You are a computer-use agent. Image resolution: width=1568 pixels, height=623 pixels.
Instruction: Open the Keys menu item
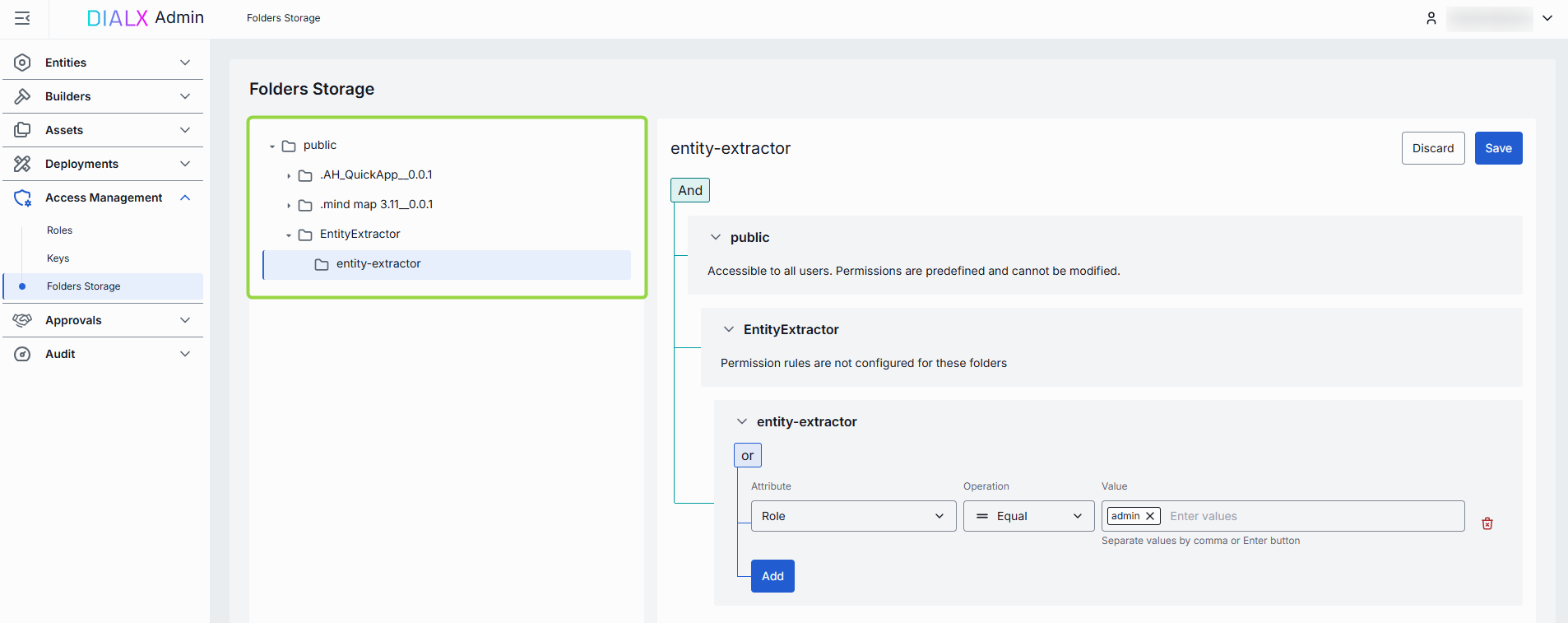pyautogui.click(x=58, y=258)
